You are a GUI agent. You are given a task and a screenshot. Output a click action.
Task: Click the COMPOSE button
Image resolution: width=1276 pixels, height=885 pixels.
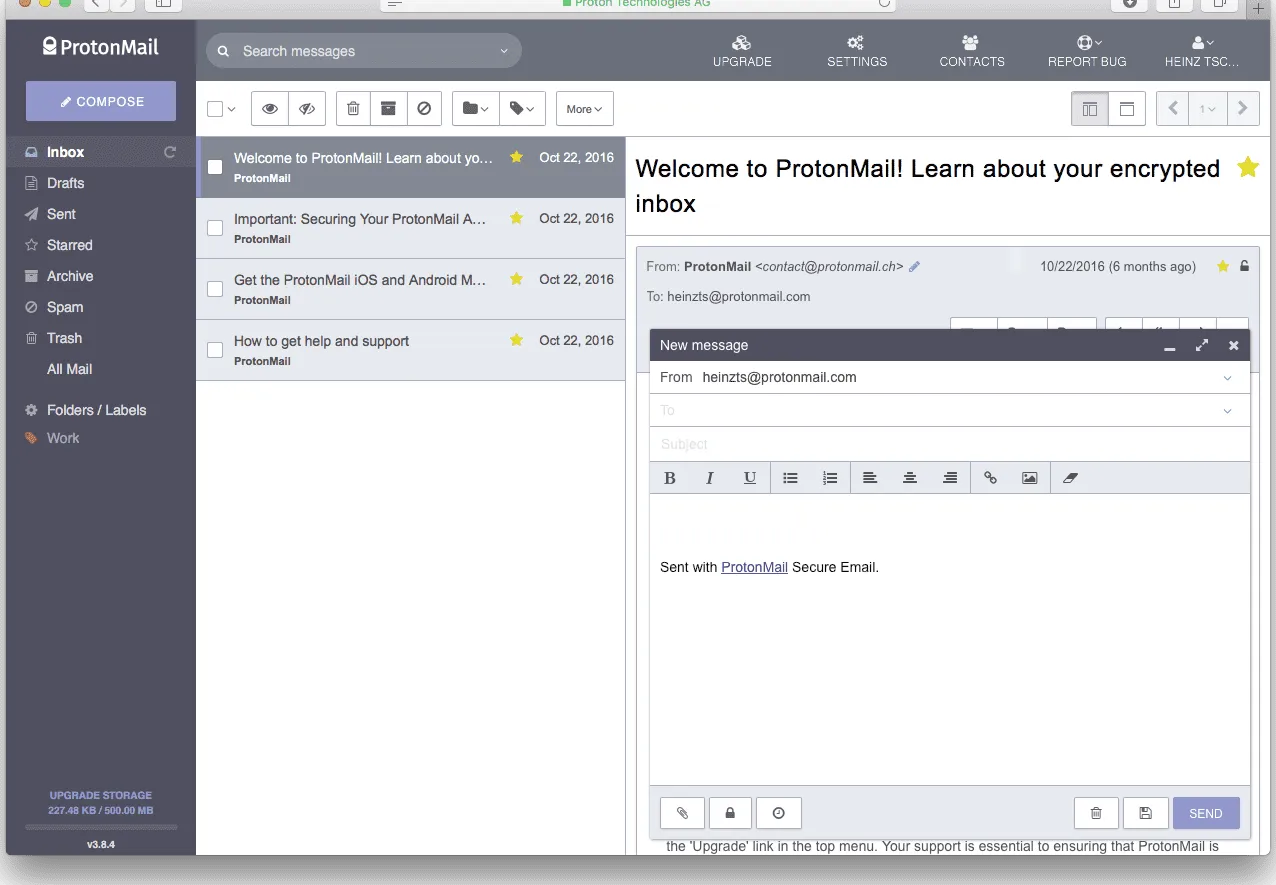coord(100,101)
